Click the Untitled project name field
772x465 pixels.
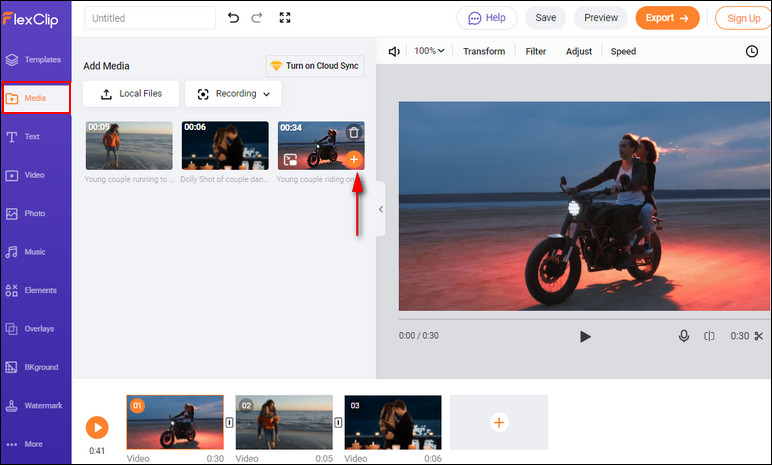[150, 18]
